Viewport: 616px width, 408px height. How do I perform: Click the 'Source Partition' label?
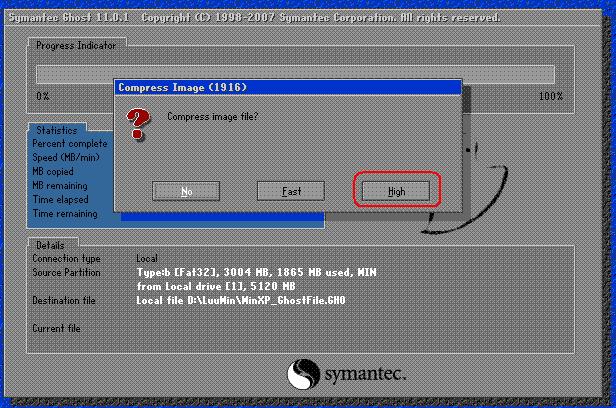[x=66, y=273]
